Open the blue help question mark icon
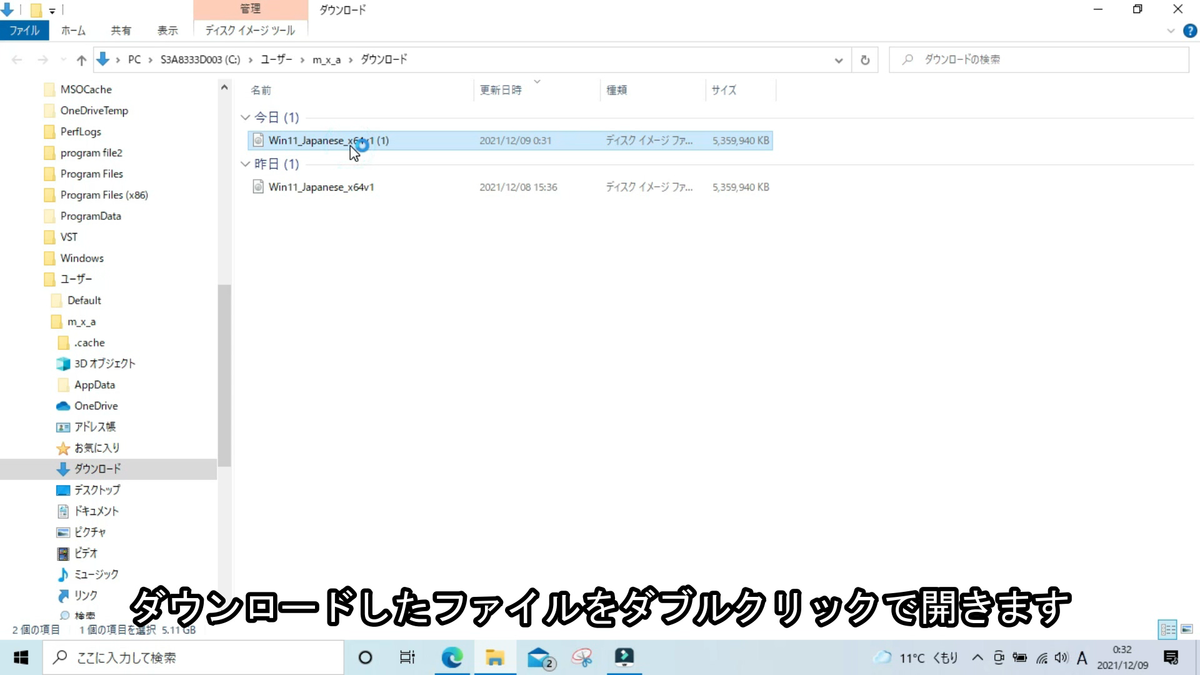 (x=1190, y=31)
